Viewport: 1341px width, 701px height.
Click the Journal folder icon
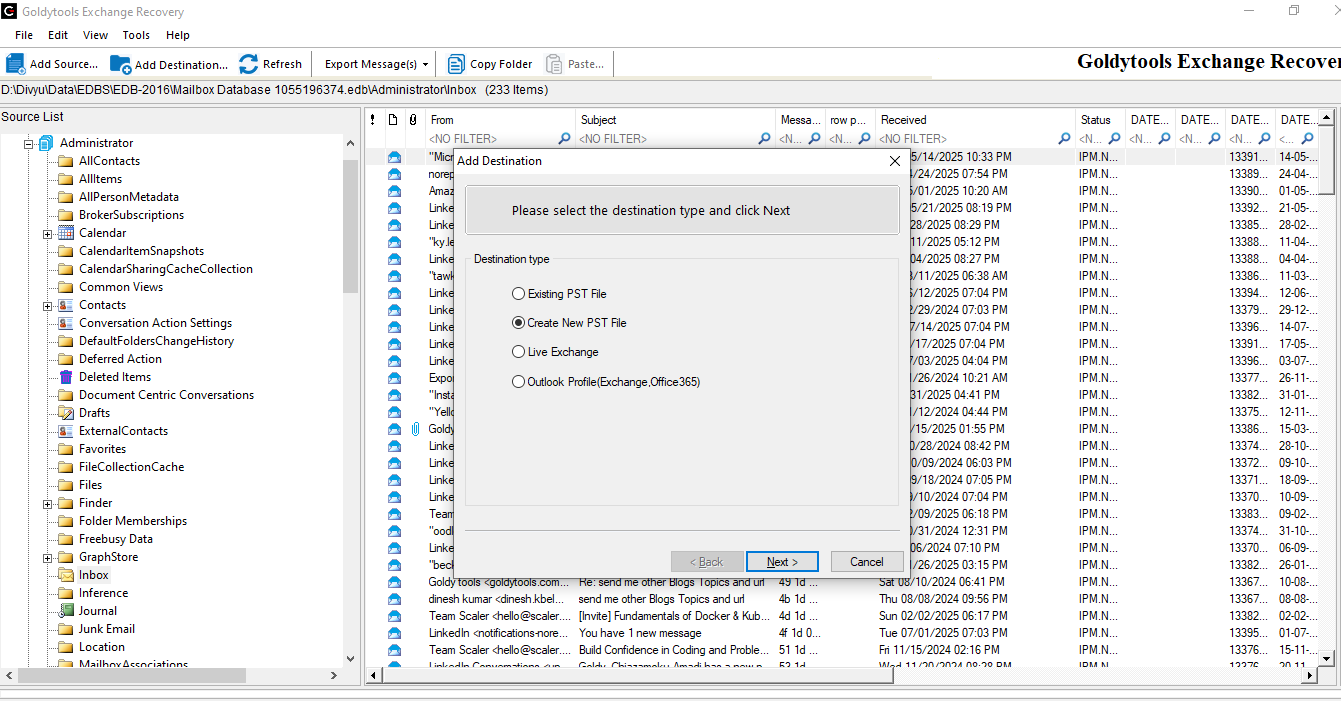pyautogui.click(x=66, y=611)
